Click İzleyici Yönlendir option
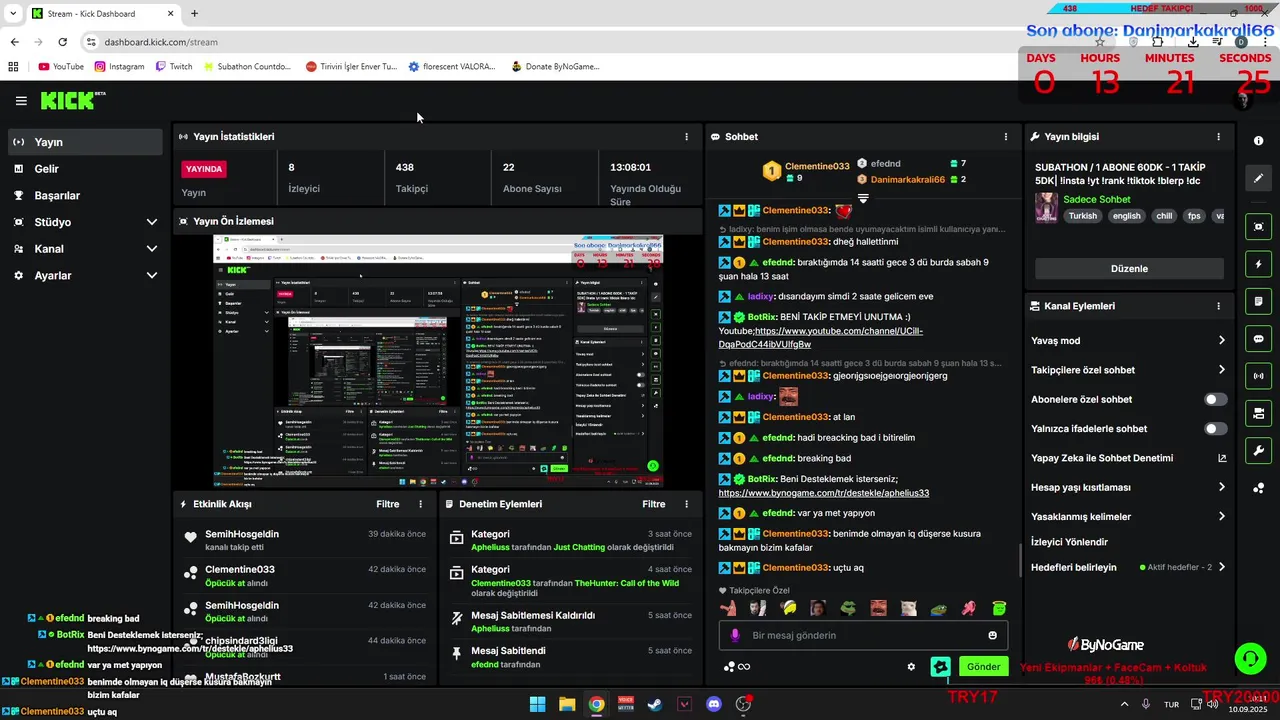This screenshot has height=720, width=1280. [1069, 542]
